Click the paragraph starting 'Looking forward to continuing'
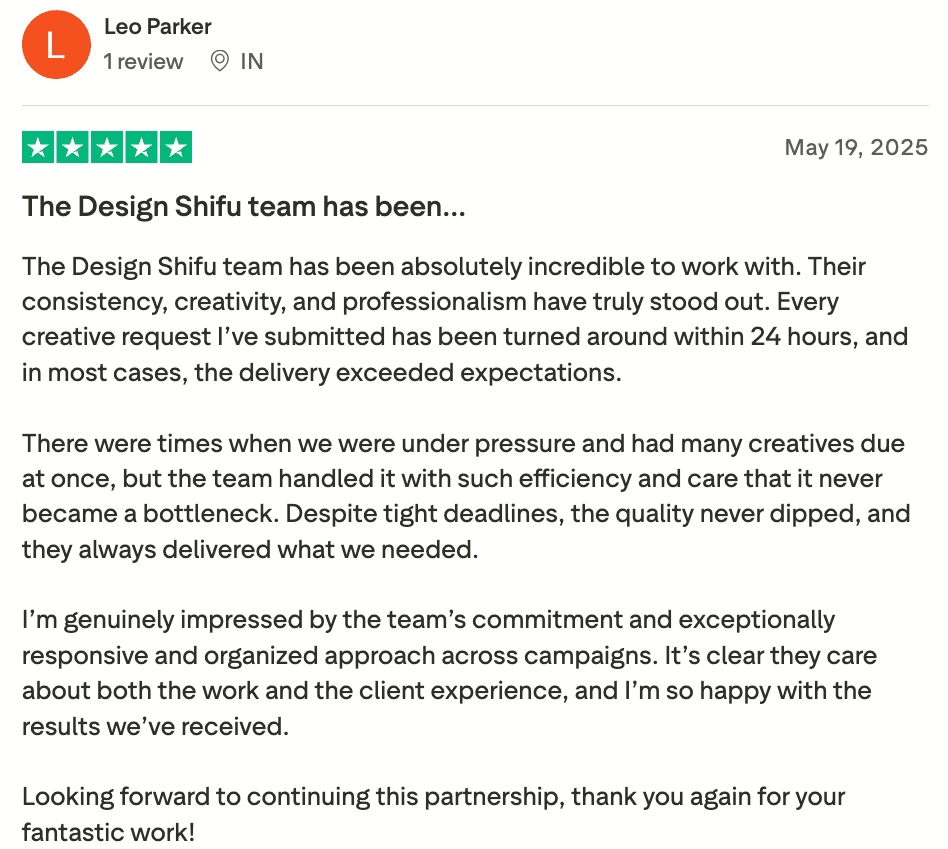 click(433, 815)
